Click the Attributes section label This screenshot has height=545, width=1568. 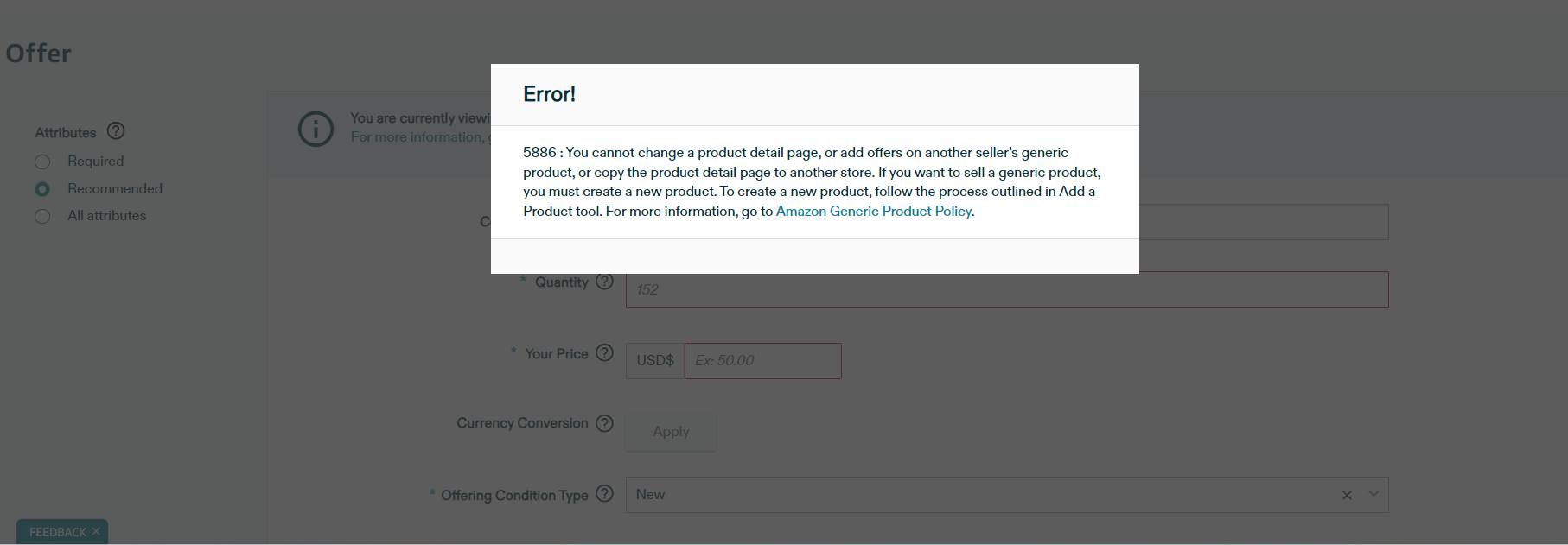tap(66, 133)
